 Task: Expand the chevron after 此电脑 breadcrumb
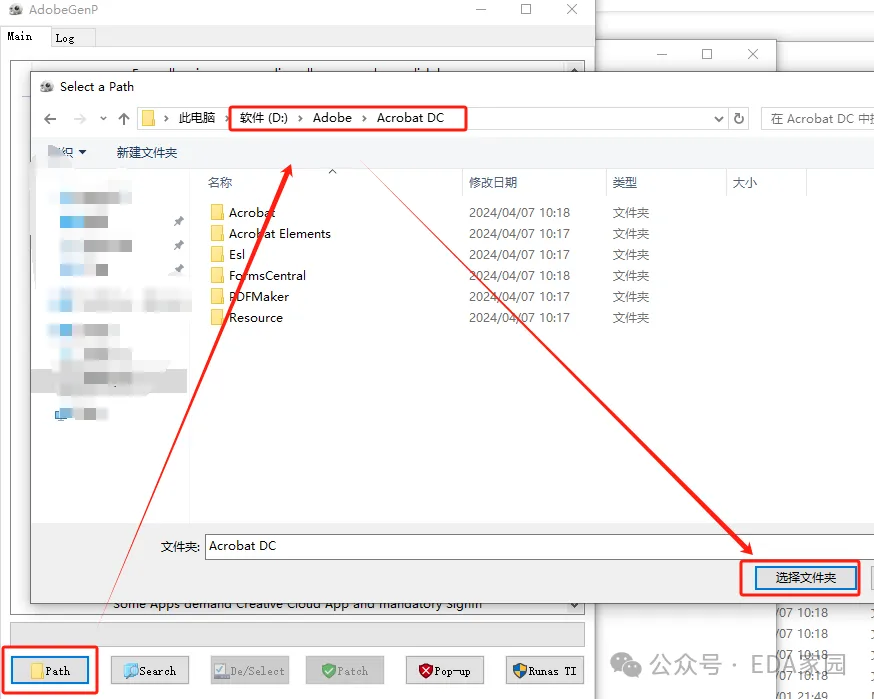[x=227, y=118]
